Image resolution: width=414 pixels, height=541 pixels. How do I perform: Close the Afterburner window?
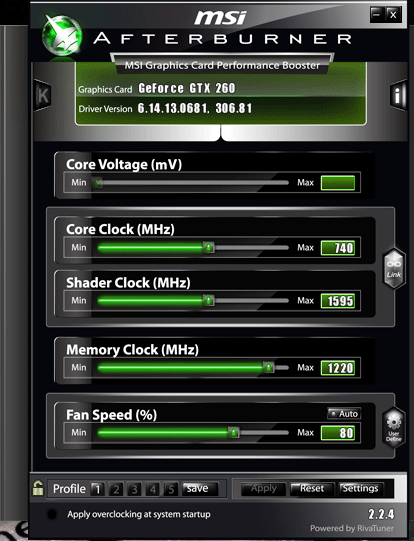click(393, 14)
